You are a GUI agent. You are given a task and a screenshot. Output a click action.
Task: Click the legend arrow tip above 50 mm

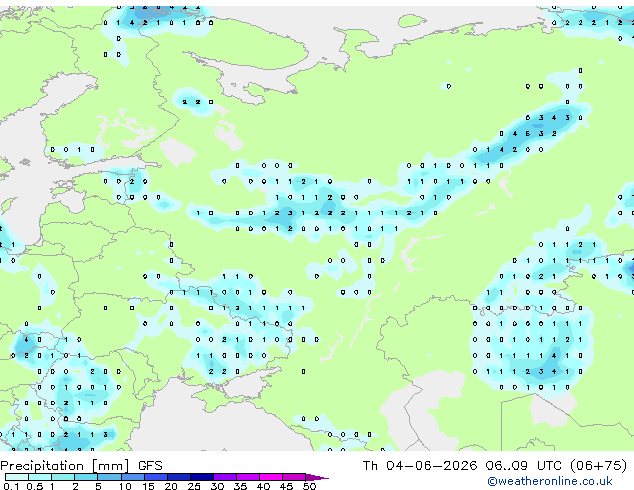point(317,477)
